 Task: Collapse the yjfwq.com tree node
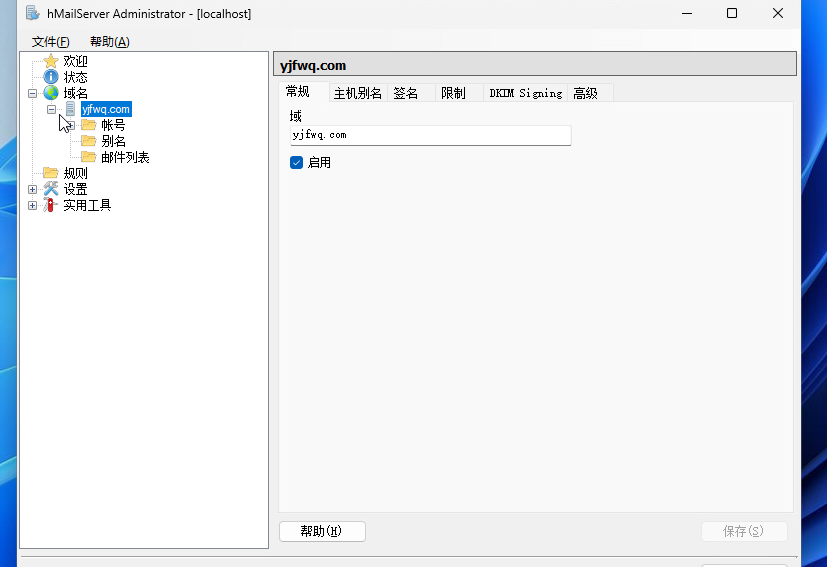pyautogui.click(x=51, y=109)
